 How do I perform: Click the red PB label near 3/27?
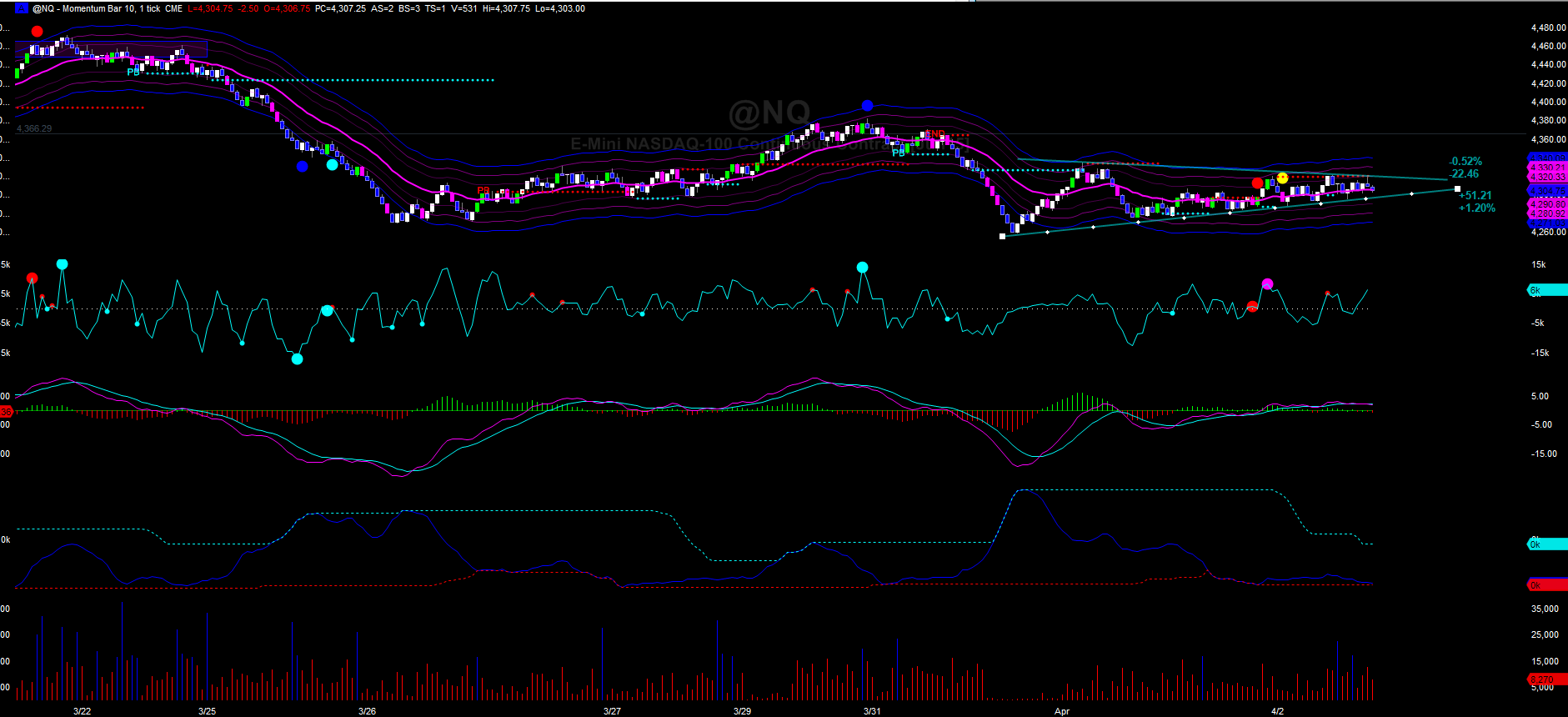[x=483, y=191]
